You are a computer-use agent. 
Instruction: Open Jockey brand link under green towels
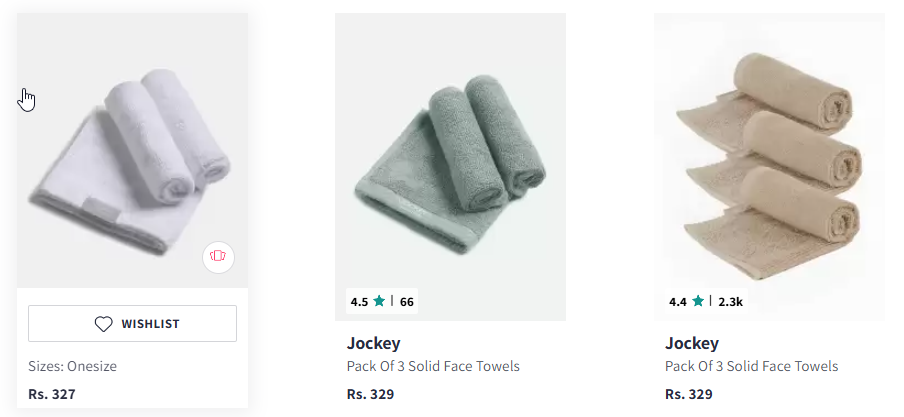pyautogui.click(x=374, y=343)
